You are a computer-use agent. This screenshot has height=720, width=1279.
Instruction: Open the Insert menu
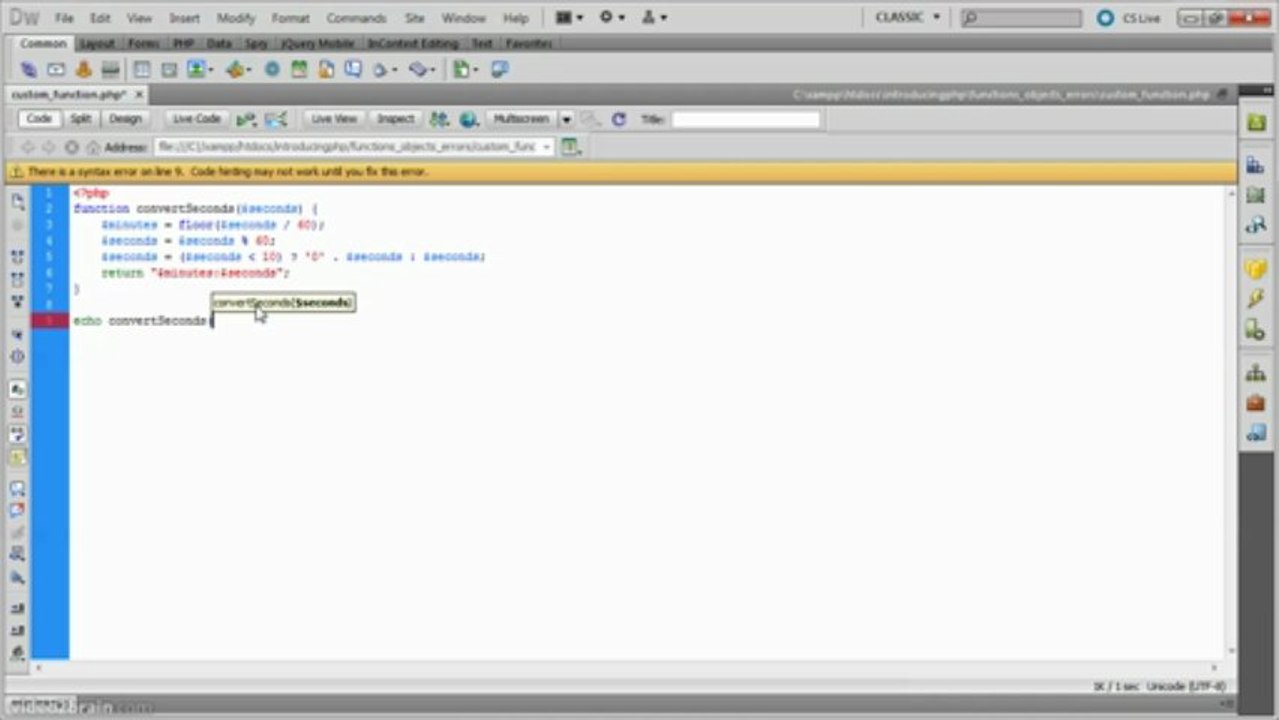pos(184,18)
